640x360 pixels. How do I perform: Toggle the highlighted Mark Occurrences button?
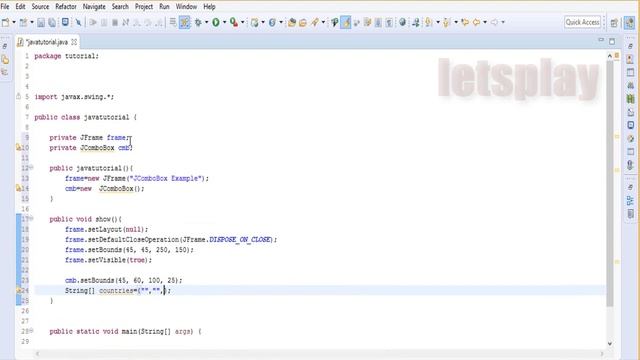click(x=345, y=22)
